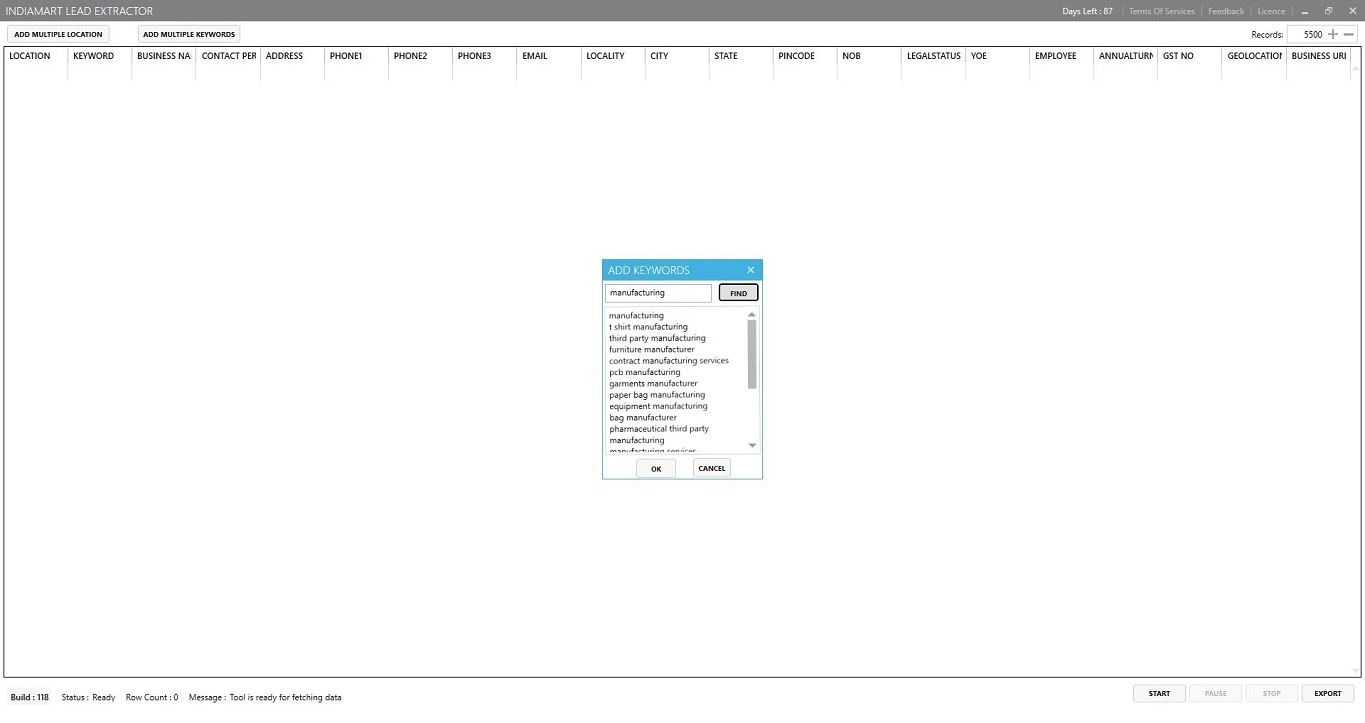Confirm keywords with the OK button
1365x723 pixels.
(656, 468)
